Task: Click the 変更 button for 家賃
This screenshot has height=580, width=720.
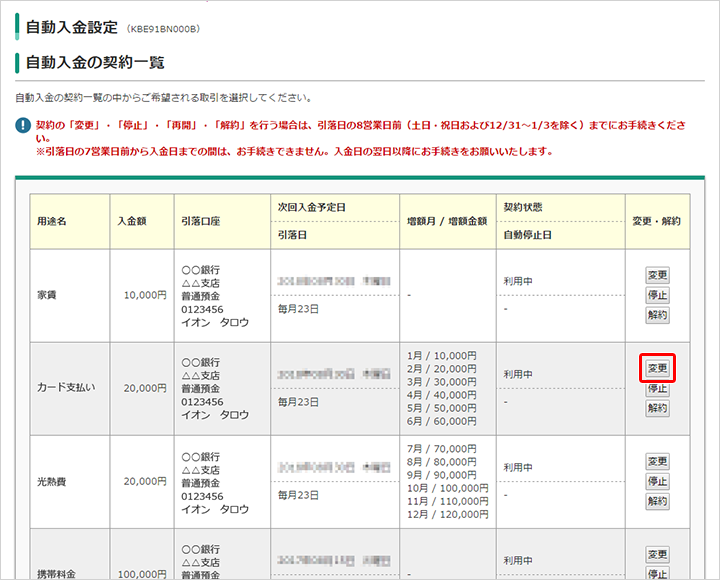Action: tap(657, 275)
